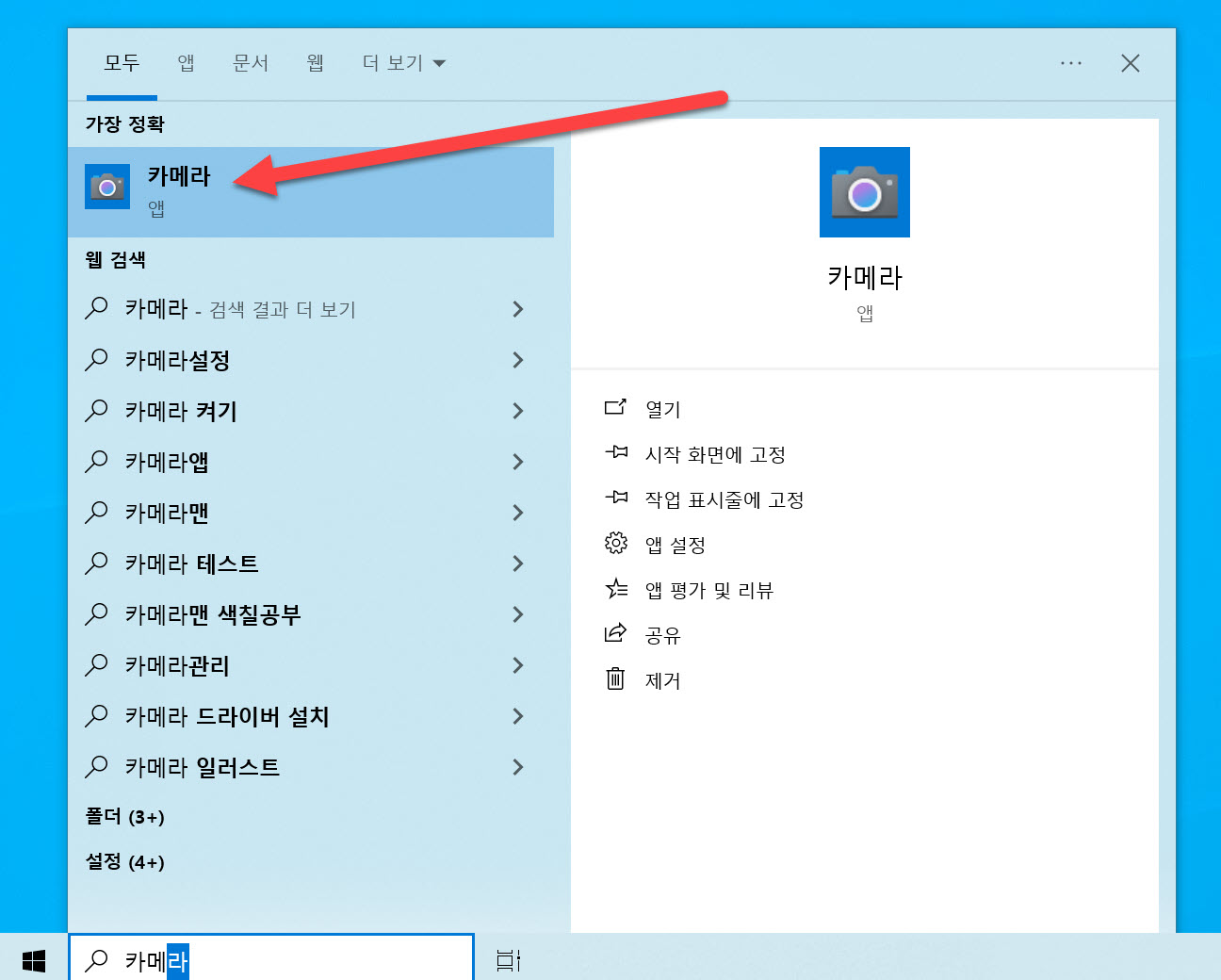The width and height of the screenshot is (1221, 980).
Task: Select the 카메라맨 색칠공부 suggestion text
Action: tap(213, 614)
